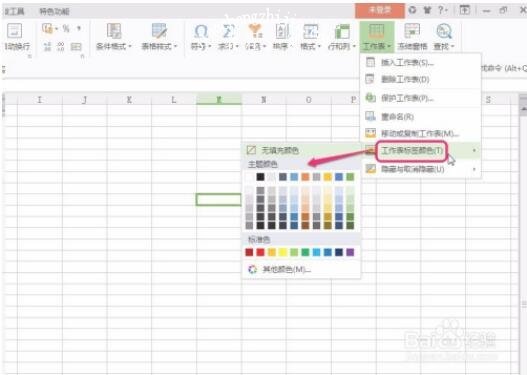Choose Protect Worksheet (保护工作表) menu item
Image resolution: width=527 pixels, height=375 pixels.
tap(420, 98)
